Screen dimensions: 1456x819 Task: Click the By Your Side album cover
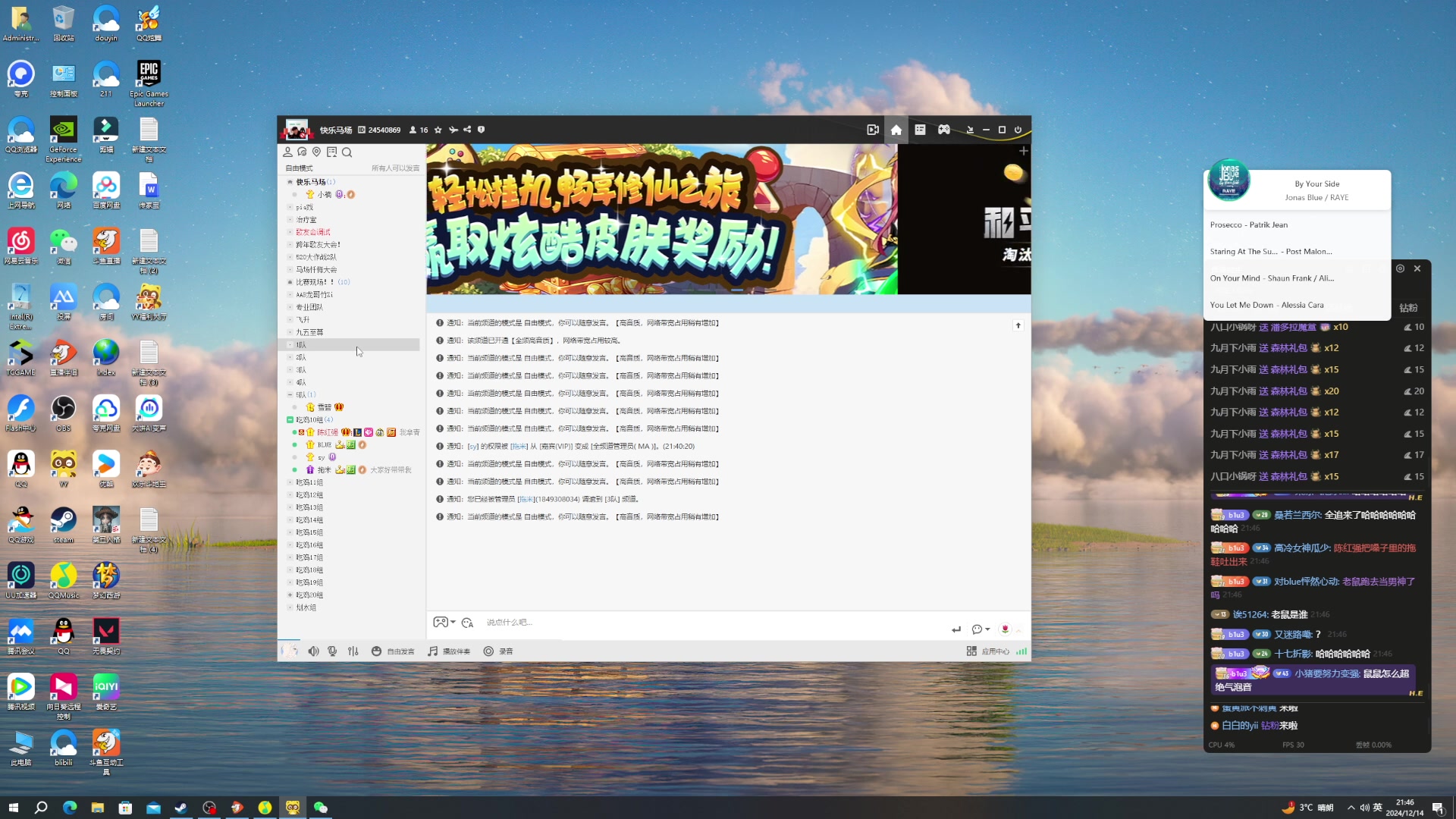tap(1229, 180)
